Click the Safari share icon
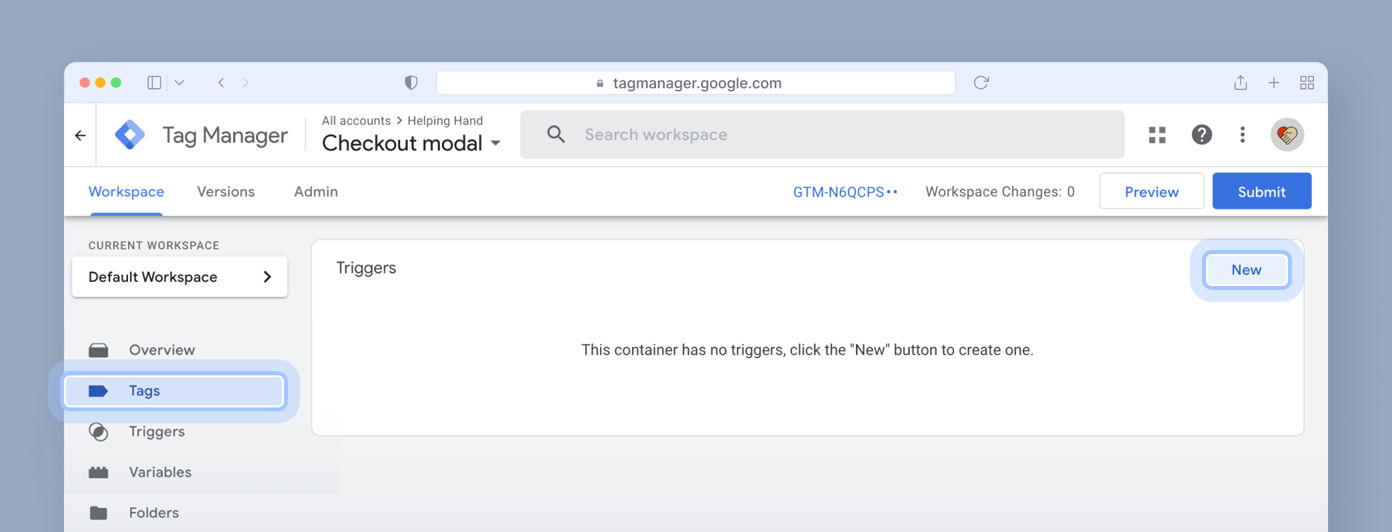This screenshot has height=532, width=1392. (1240, 83)
